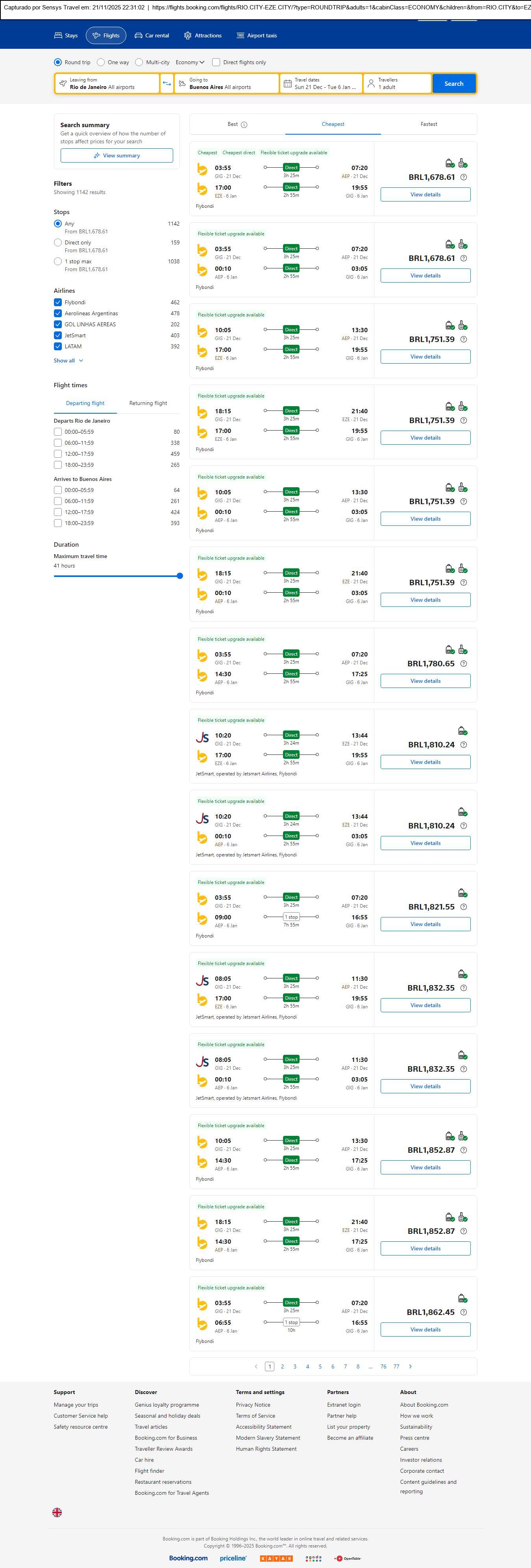Click the Maximum travel time slider handle

[179, 576]
